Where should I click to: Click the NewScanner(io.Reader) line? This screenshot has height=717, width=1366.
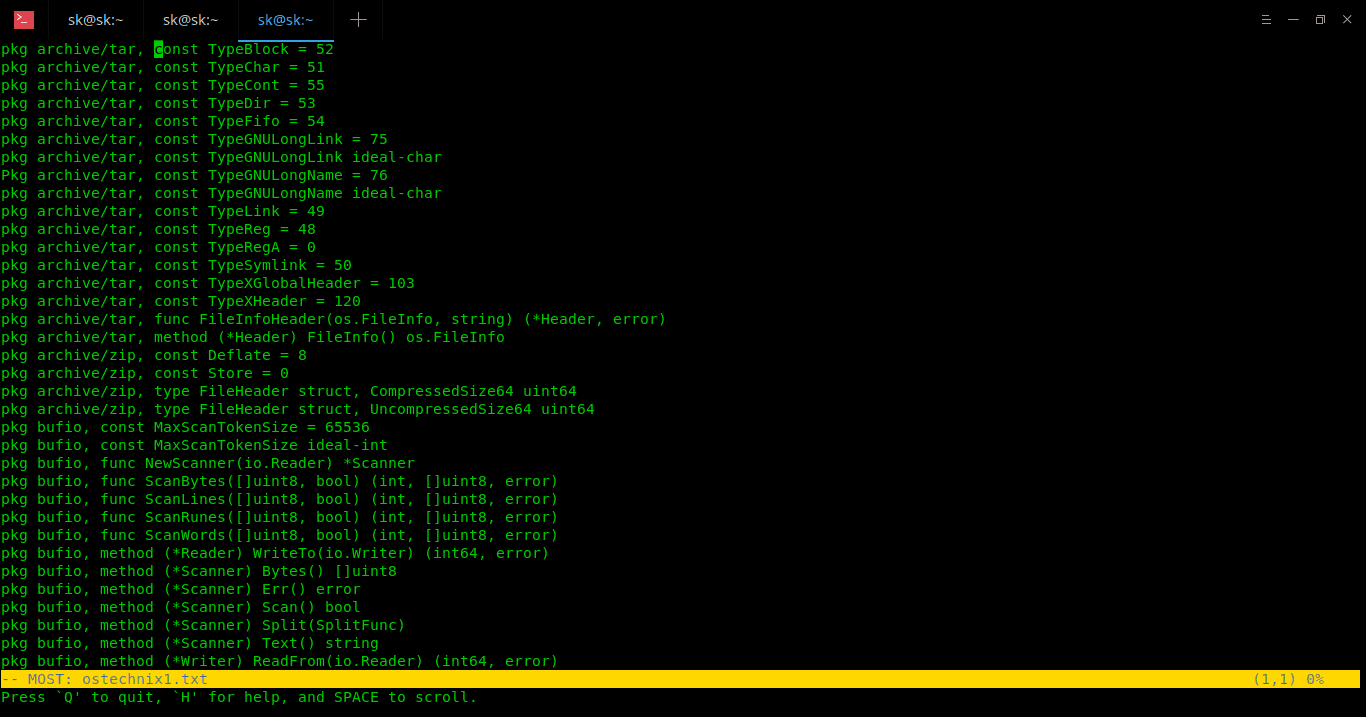[207, 463]
